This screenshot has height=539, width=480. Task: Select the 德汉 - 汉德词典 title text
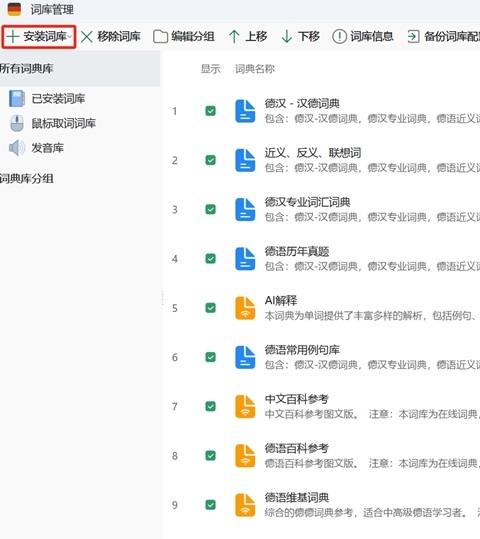302,103
